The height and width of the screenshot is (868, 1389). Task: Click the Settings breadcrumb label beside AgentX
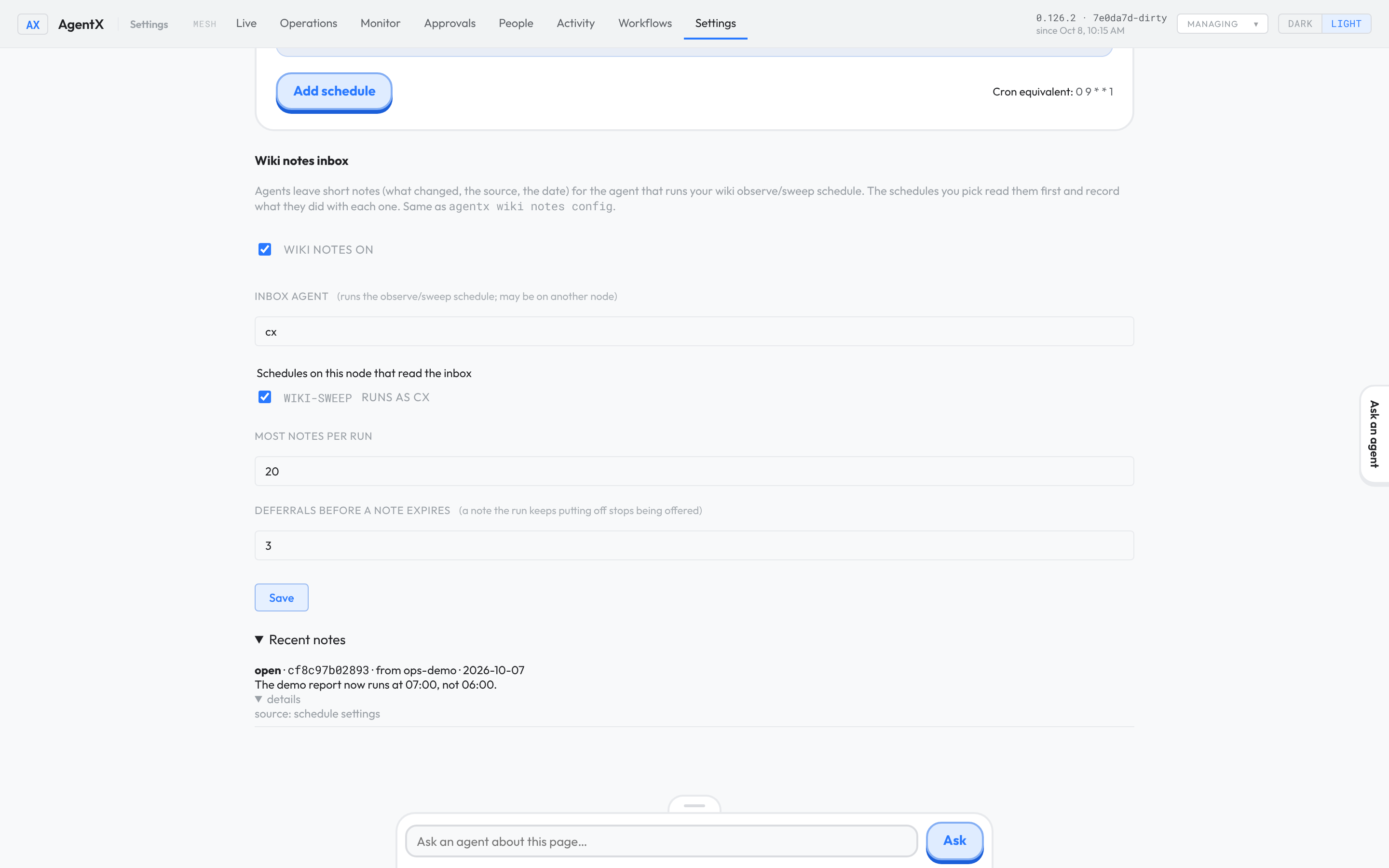(x=149, y=24)
